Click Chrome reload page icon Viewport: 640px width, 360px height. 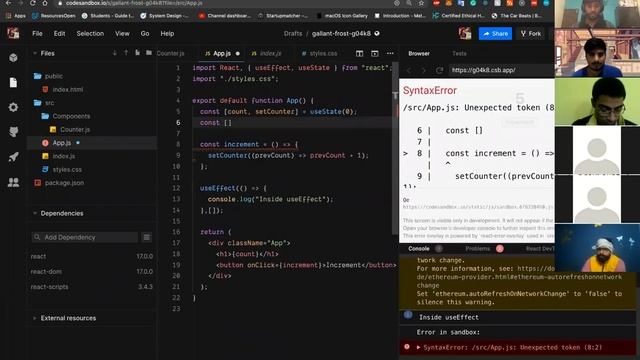[33, 3]
